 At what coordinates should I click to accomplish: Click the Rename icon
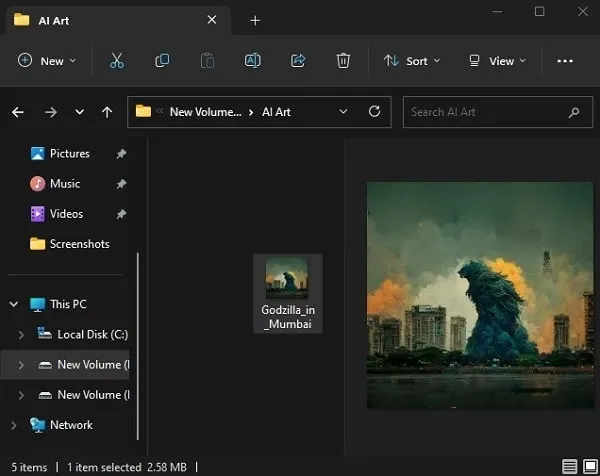coord(253,60)
